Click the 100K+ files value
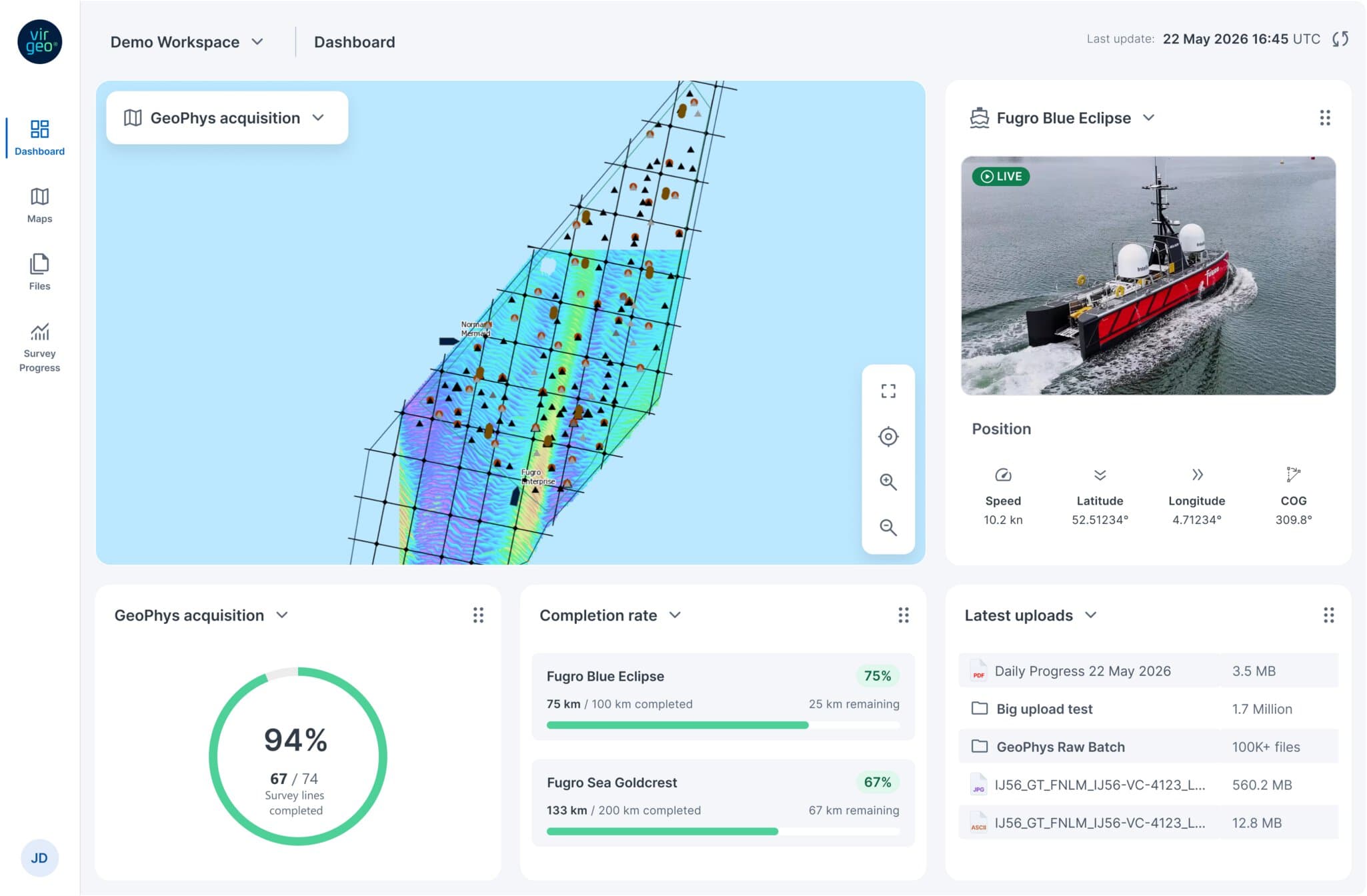1367x896 pixels. click(x=1266, y=747)
